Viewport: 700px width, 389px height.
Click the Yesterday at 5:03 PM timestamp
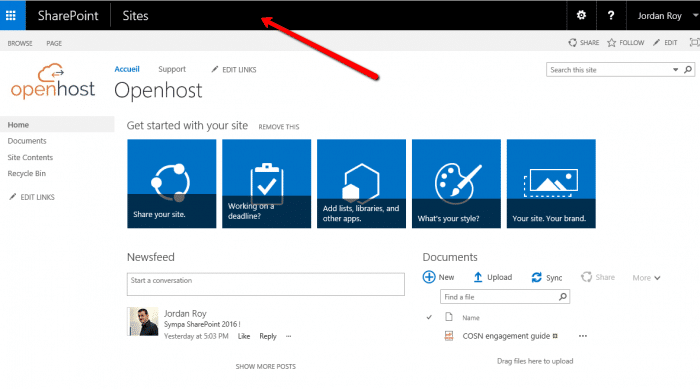click(x=196, y=336)
